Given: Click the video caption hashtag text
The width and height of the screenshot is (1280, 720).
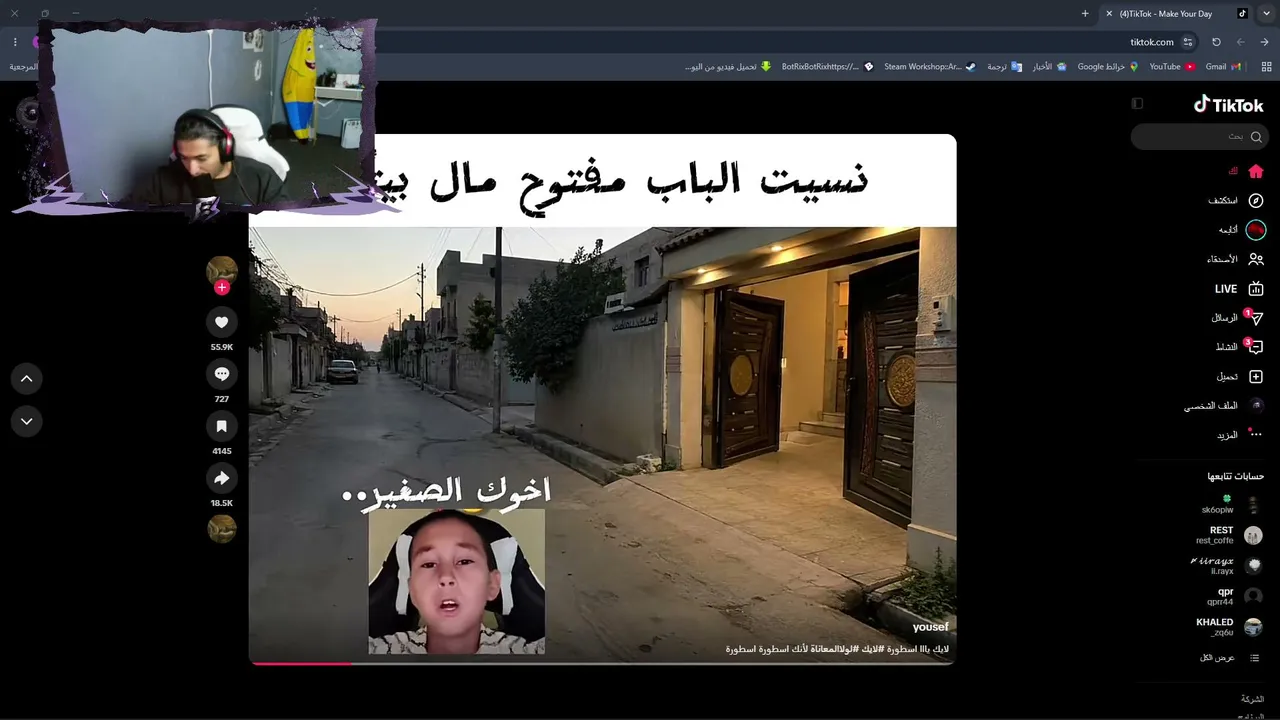Looking at the screenshot, I should coord(837,649).
